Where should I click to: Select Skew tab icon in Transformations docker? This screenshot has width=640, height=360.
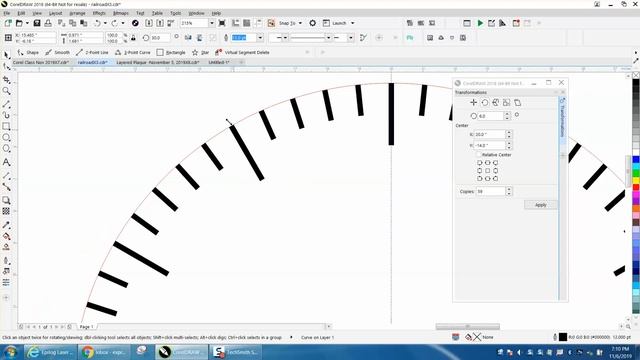(518, 102)
